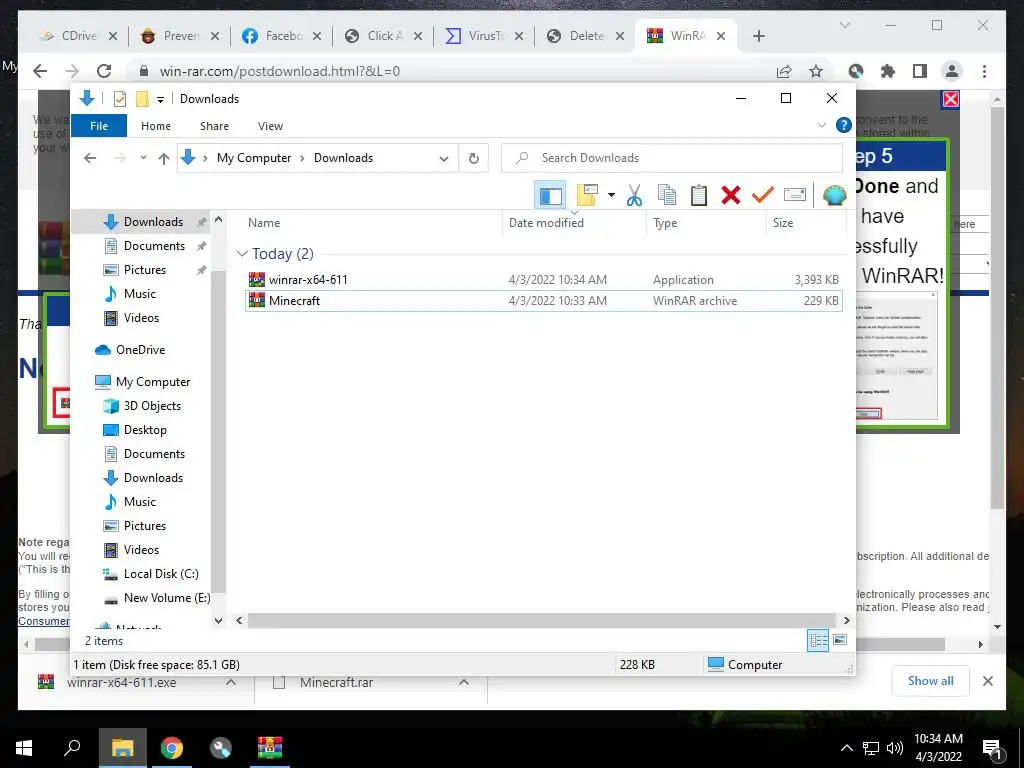Switch to Facebook tab in Chrome
Viewport: 1024px width, 768px height.
[x=281, y=36]
